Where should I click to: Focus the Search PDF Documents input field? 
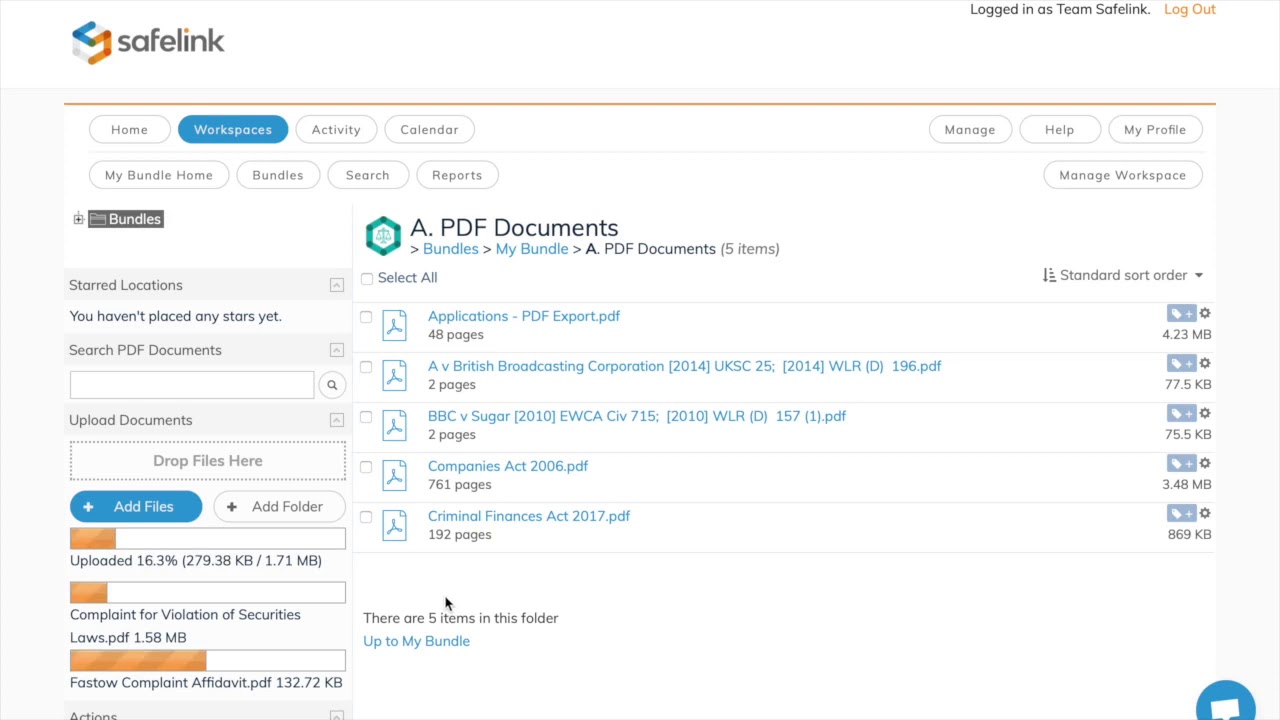click(192, 385)
